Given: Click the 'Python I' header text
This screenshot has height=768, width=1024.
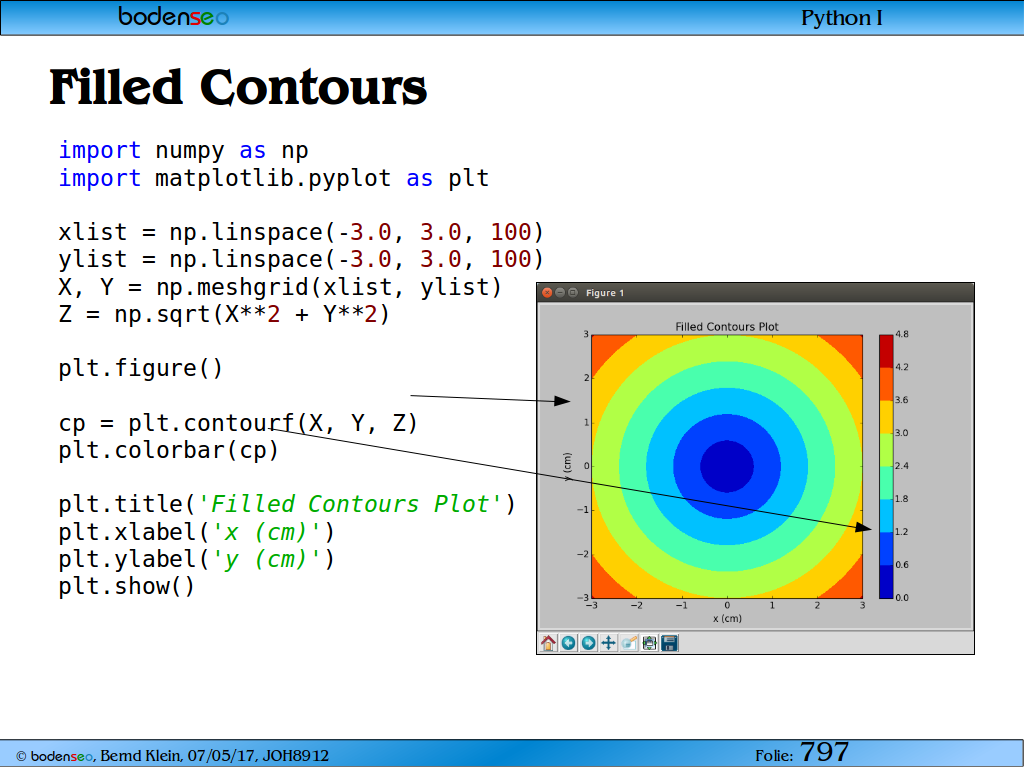Looking at the screenshot, I should [842, 18].
